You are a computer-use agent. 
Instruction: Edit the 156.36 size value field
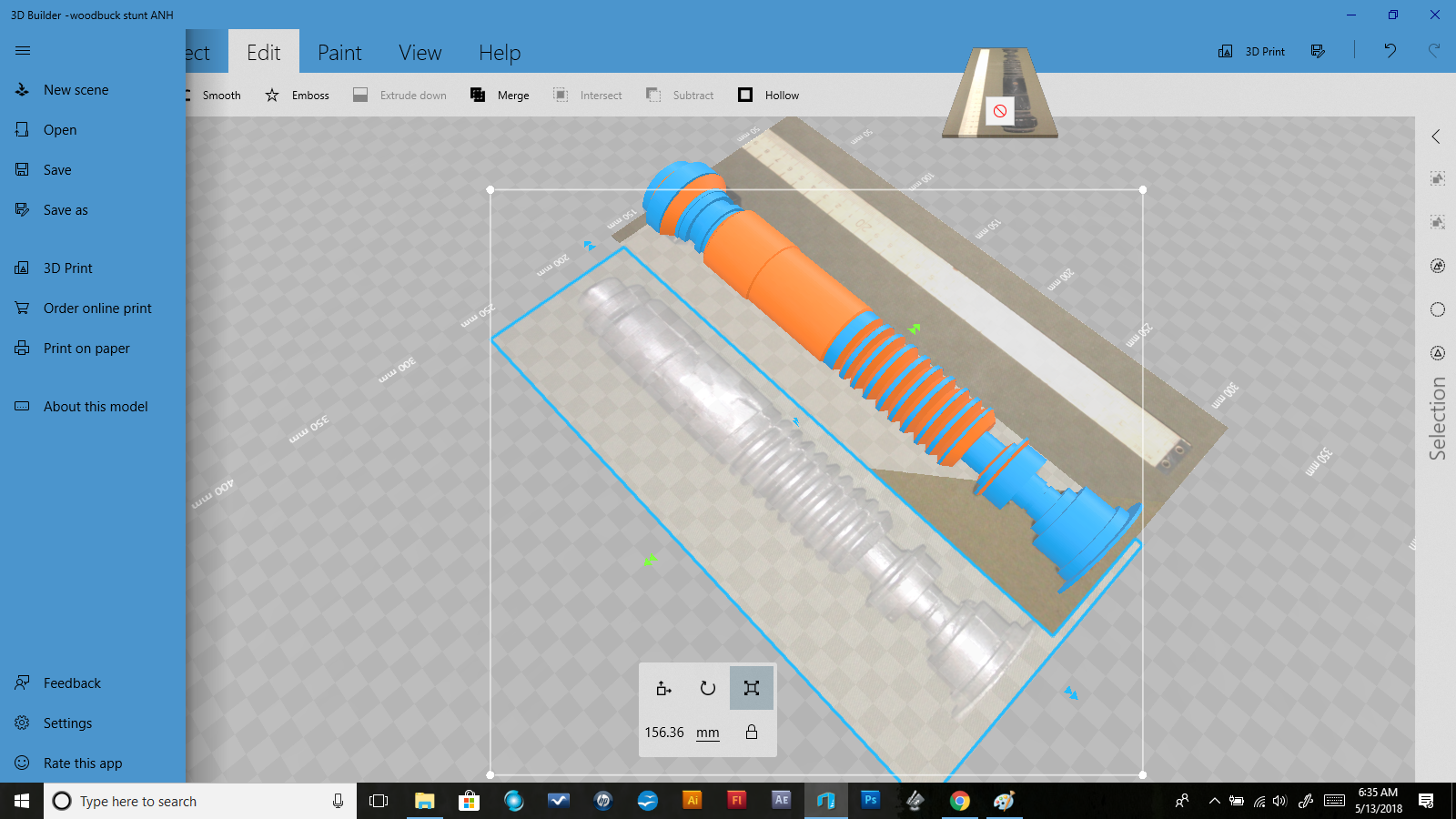pyautogui.click(x=664, y=733)
